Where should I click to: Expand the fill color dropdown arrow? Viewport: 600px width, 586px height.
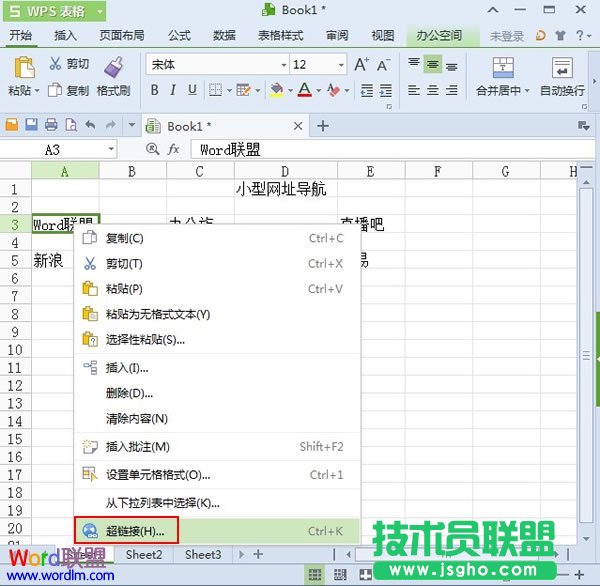[x=290, y=91]
